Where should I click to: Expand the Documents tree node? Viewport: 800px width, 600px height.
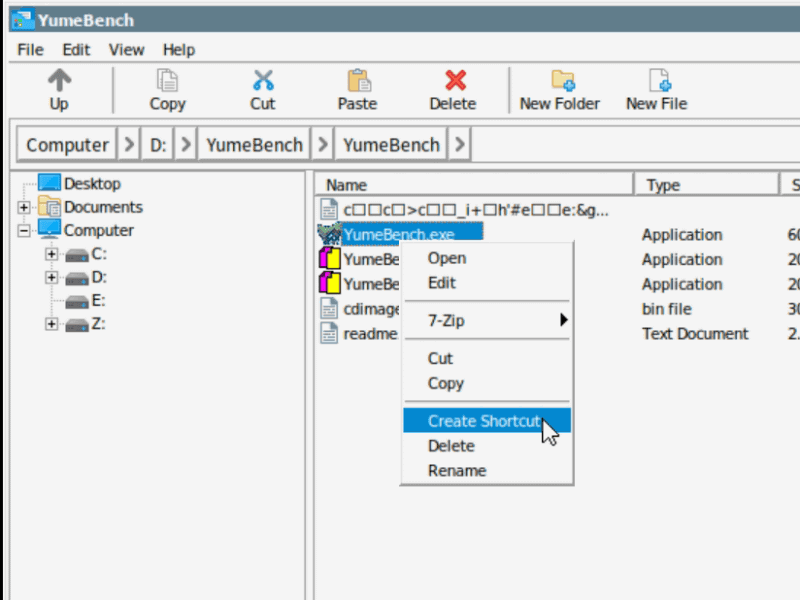pos(23,207)
